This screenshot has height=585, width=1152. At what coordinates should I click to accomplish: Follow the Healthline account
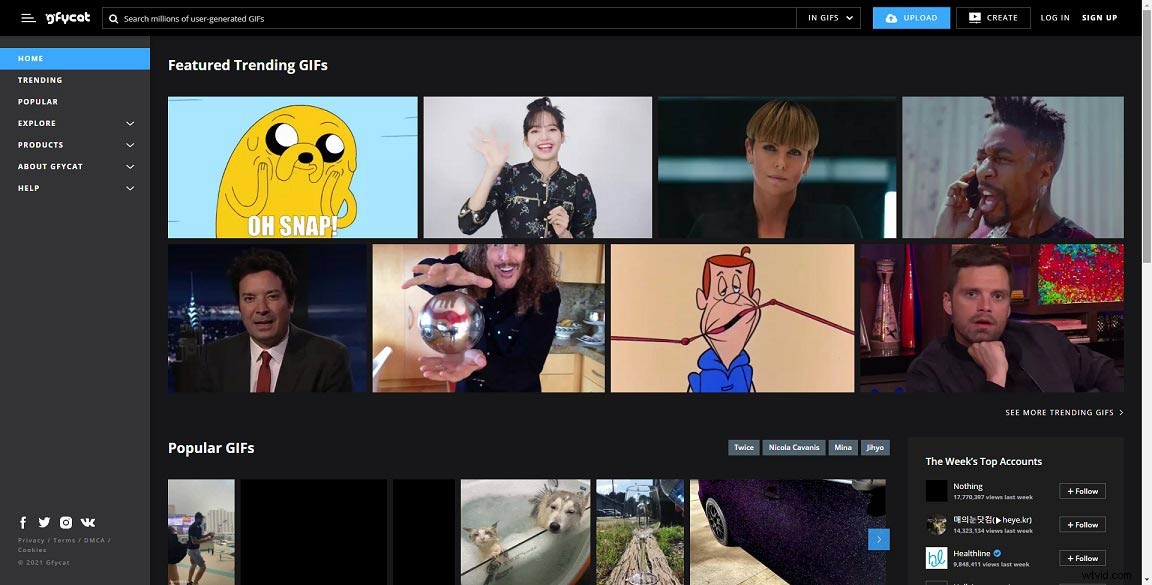coord(1081,558)
